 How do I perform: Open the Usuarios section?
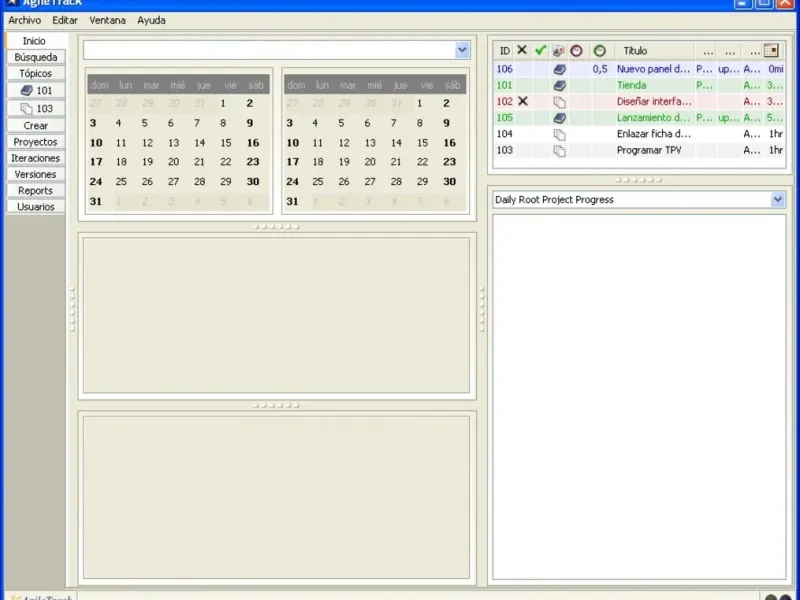[x=36, y=207]
